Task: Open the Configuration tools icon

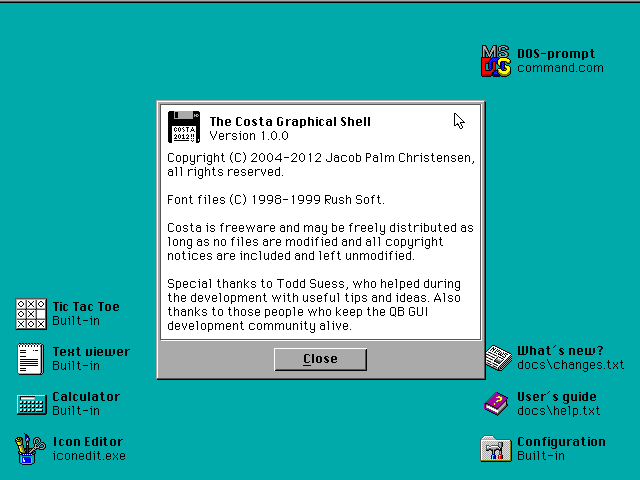Action: (497, 449)
